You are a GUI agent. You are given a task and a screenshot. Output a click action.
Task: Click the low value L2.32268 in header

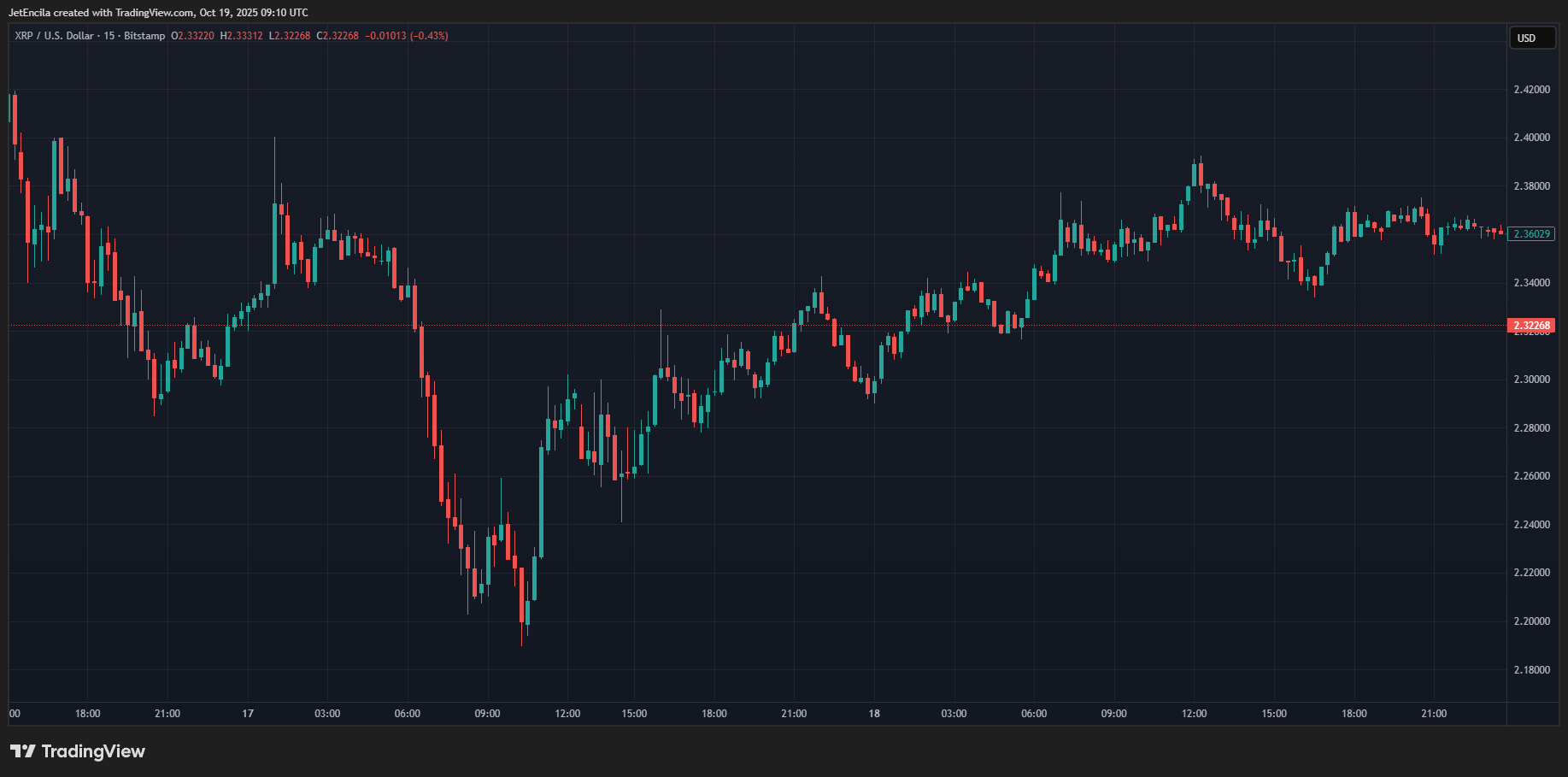290,36
